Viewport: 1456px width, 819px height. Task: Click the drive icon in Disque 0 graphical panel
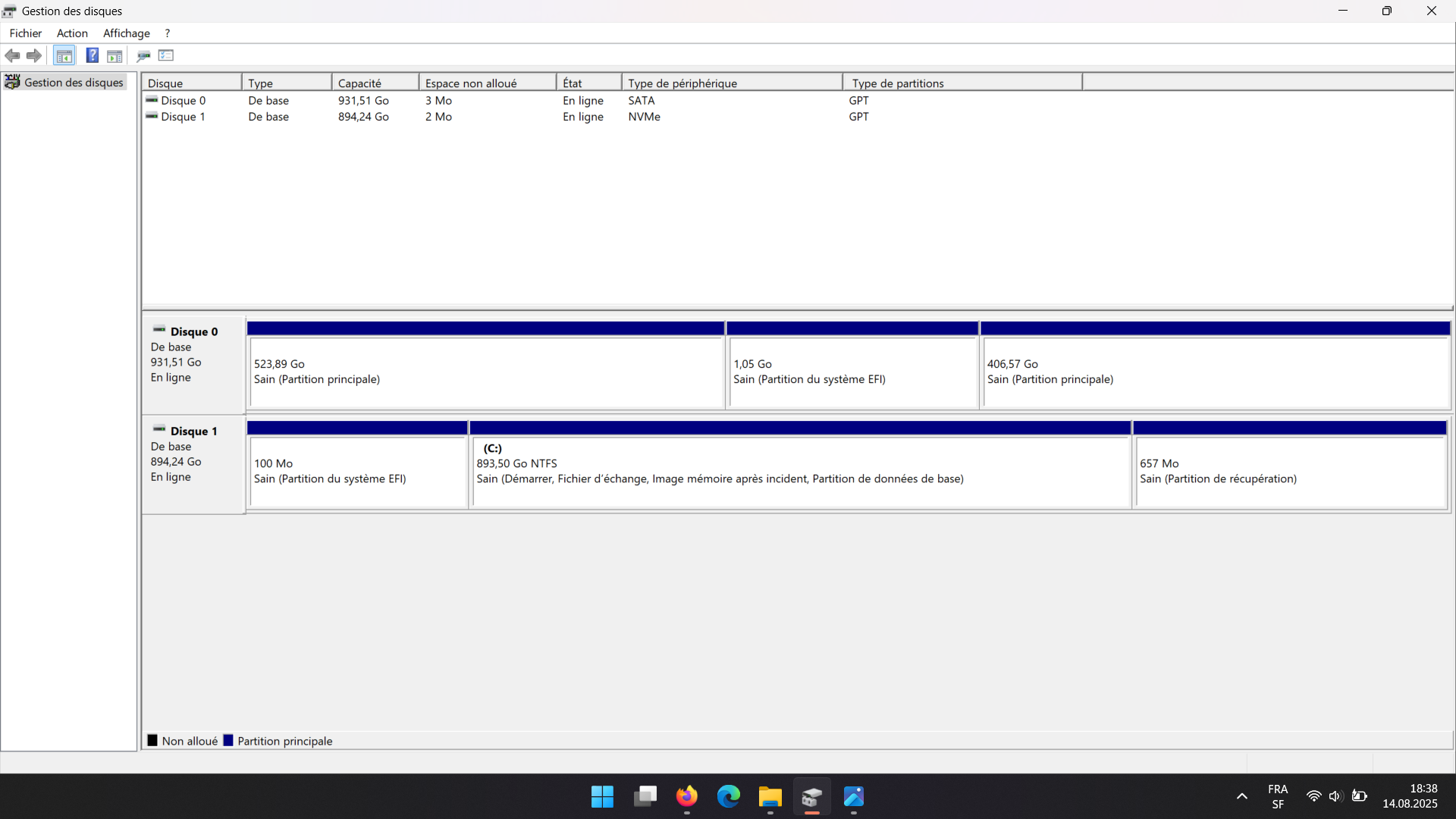coord(159,330)
